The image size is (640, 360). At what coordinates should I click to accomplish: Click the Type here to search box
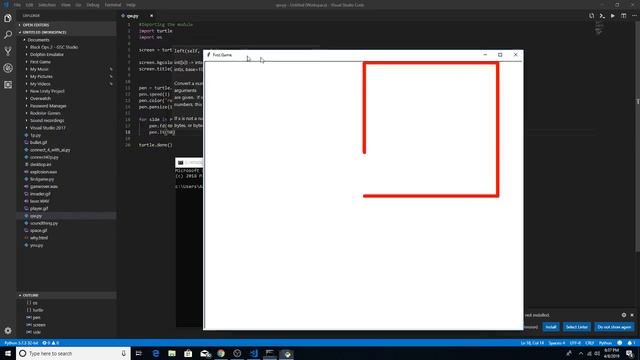[73, 353]
